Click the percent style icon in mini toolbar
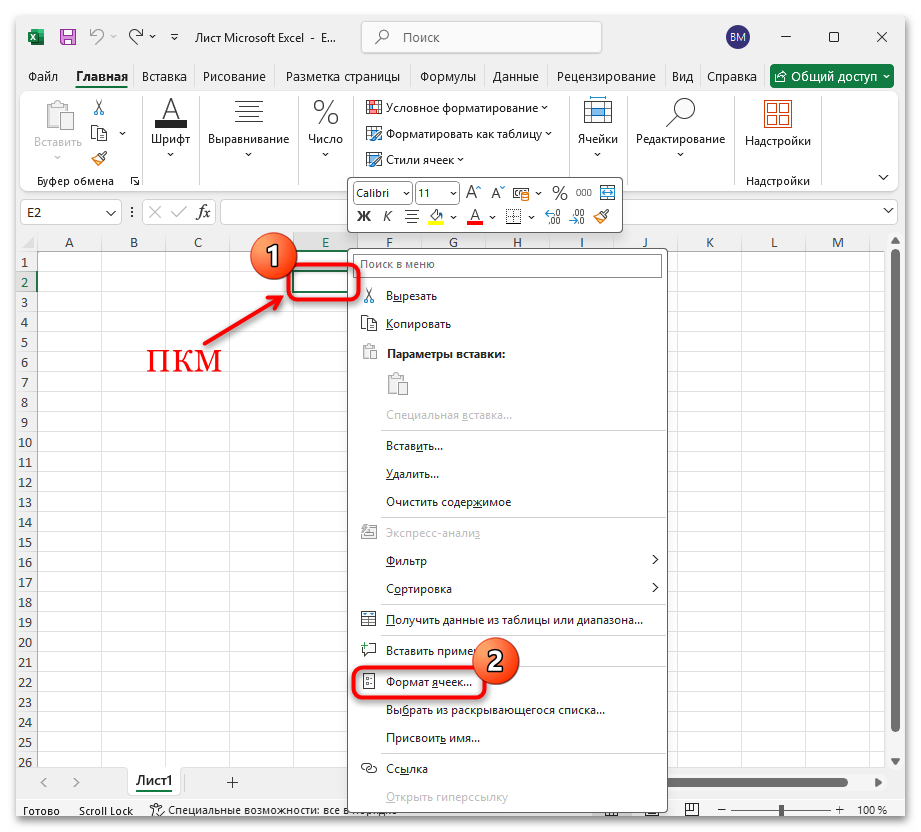Viewport: 921px width, 832px height. (x=559, y=193)
